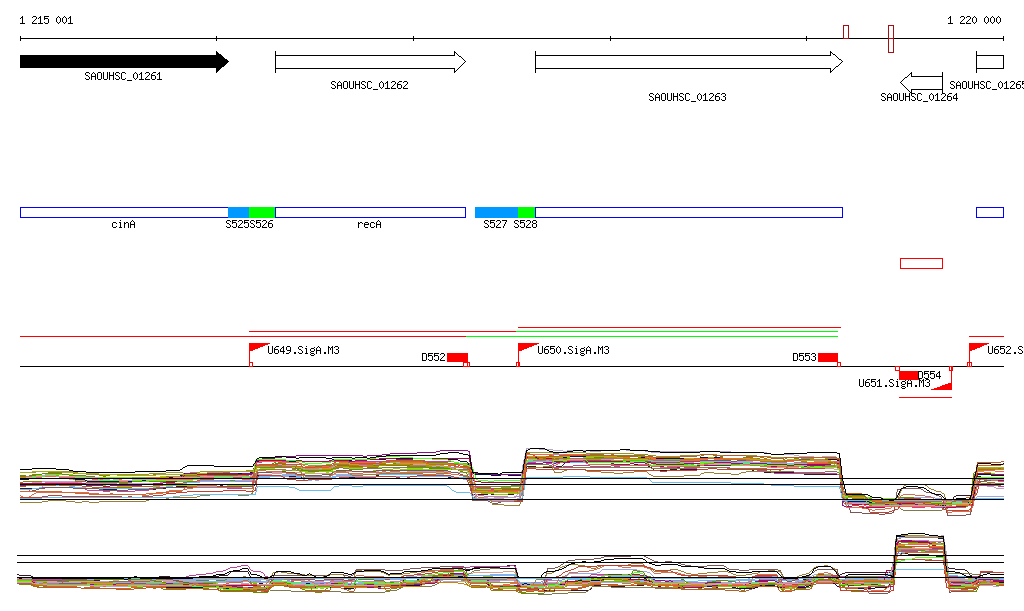This screenshot has height=611, width=1024.
Task: Click the U649.SigA.M3 promoter flag
Action: point(259,350)
